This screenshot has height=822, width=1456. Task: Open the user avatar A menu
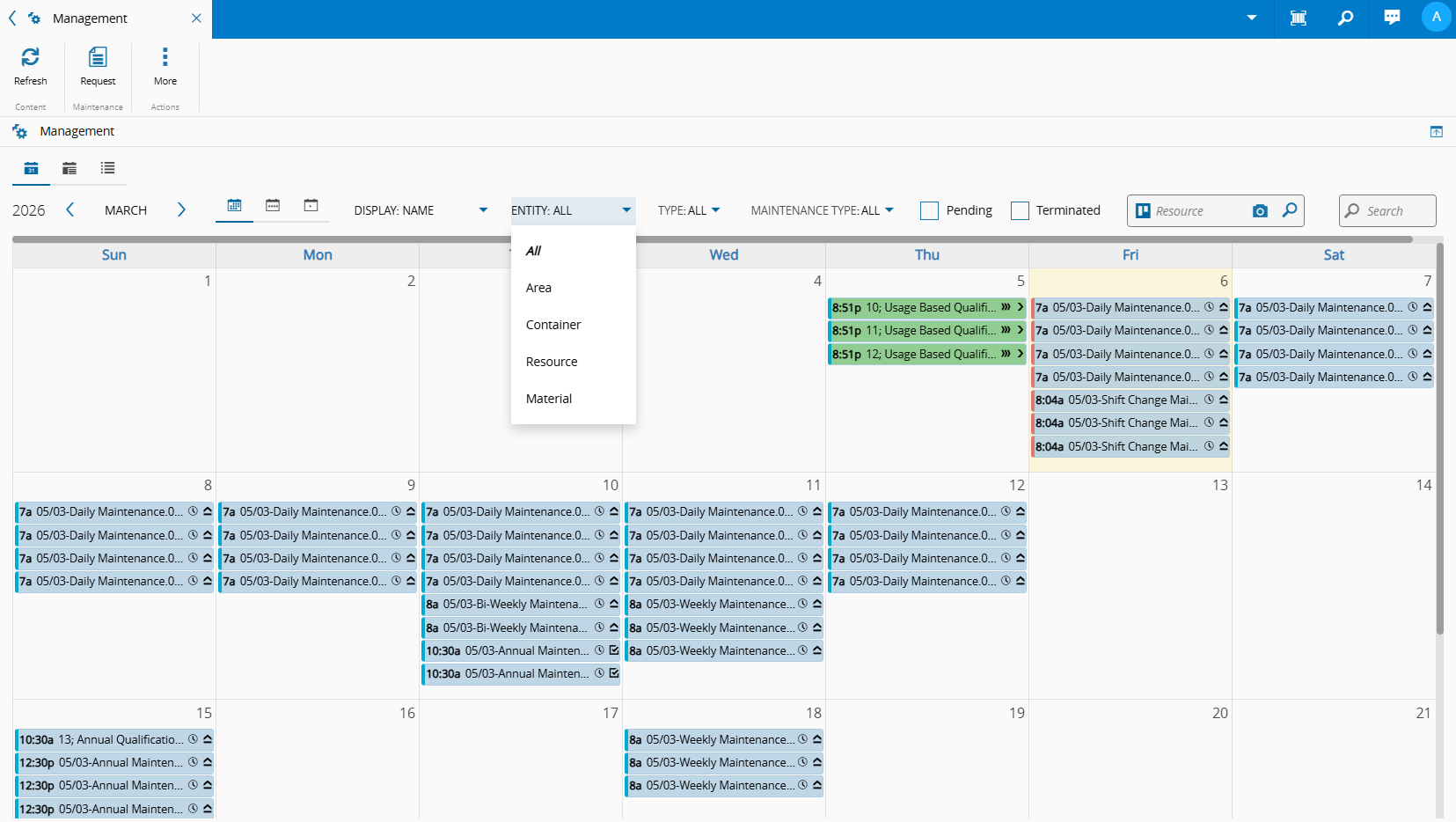pyautogui.click(x=1436, y=17)
